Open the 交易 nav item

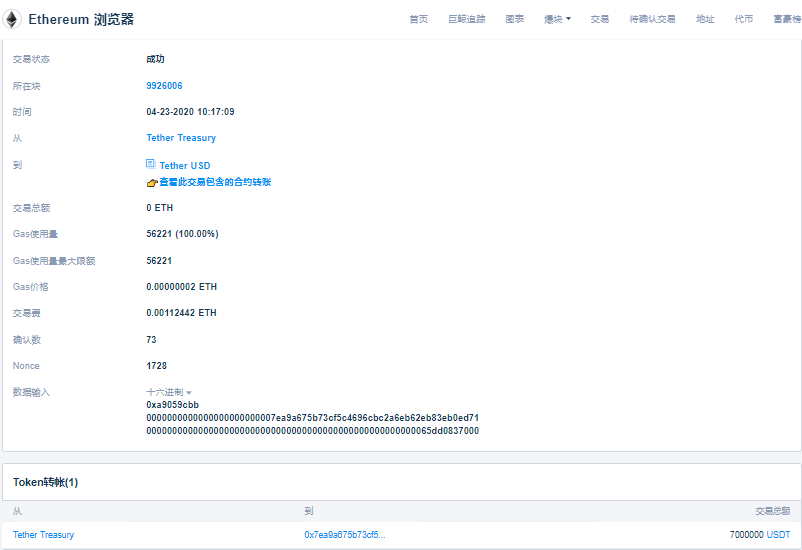tap(599, 19)
